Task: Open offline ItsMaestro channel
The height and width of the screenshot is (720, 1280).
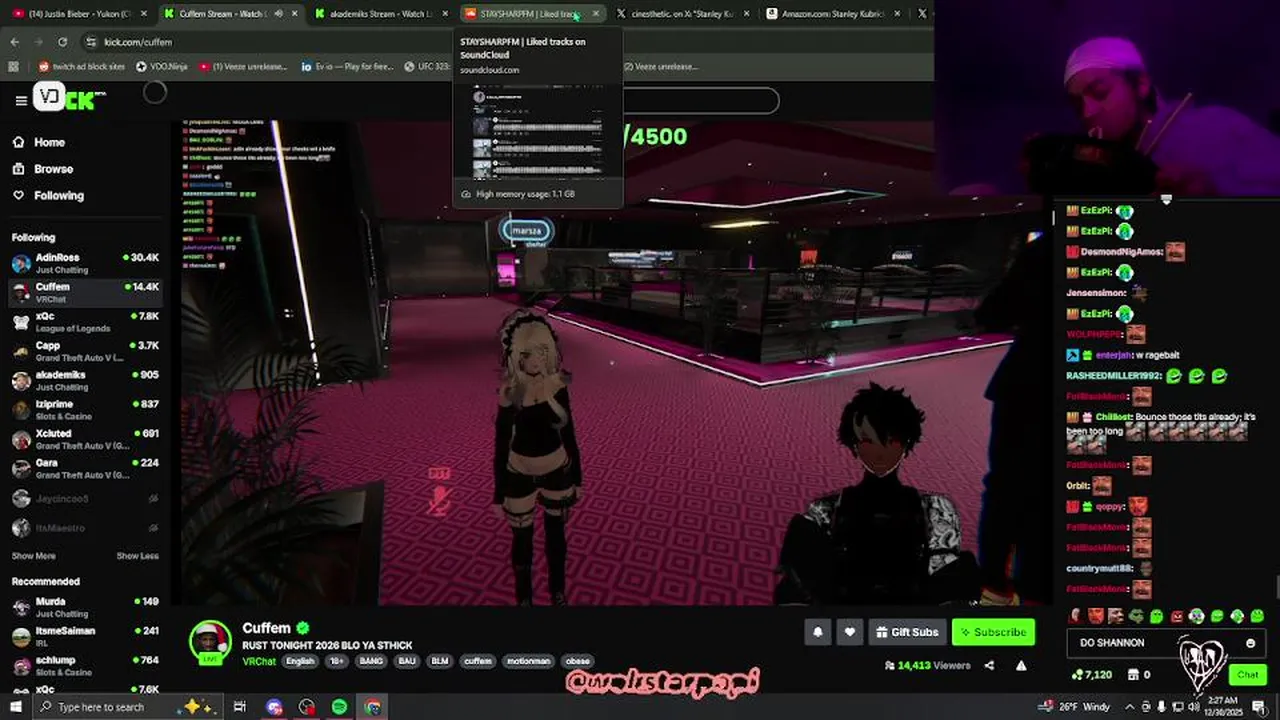Action: 85,527
